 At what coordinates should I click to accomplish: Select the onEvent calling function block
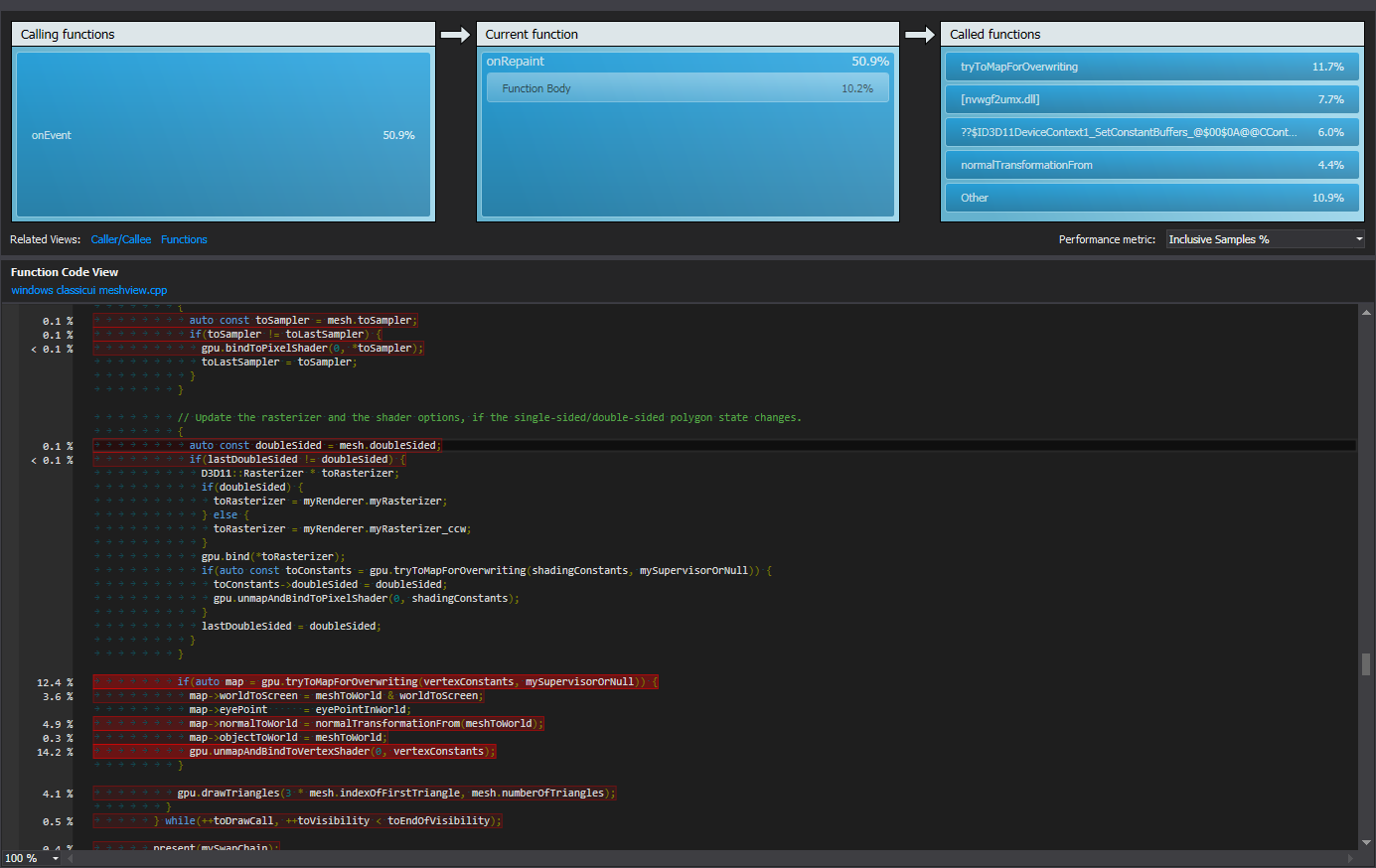click(223, 135)
